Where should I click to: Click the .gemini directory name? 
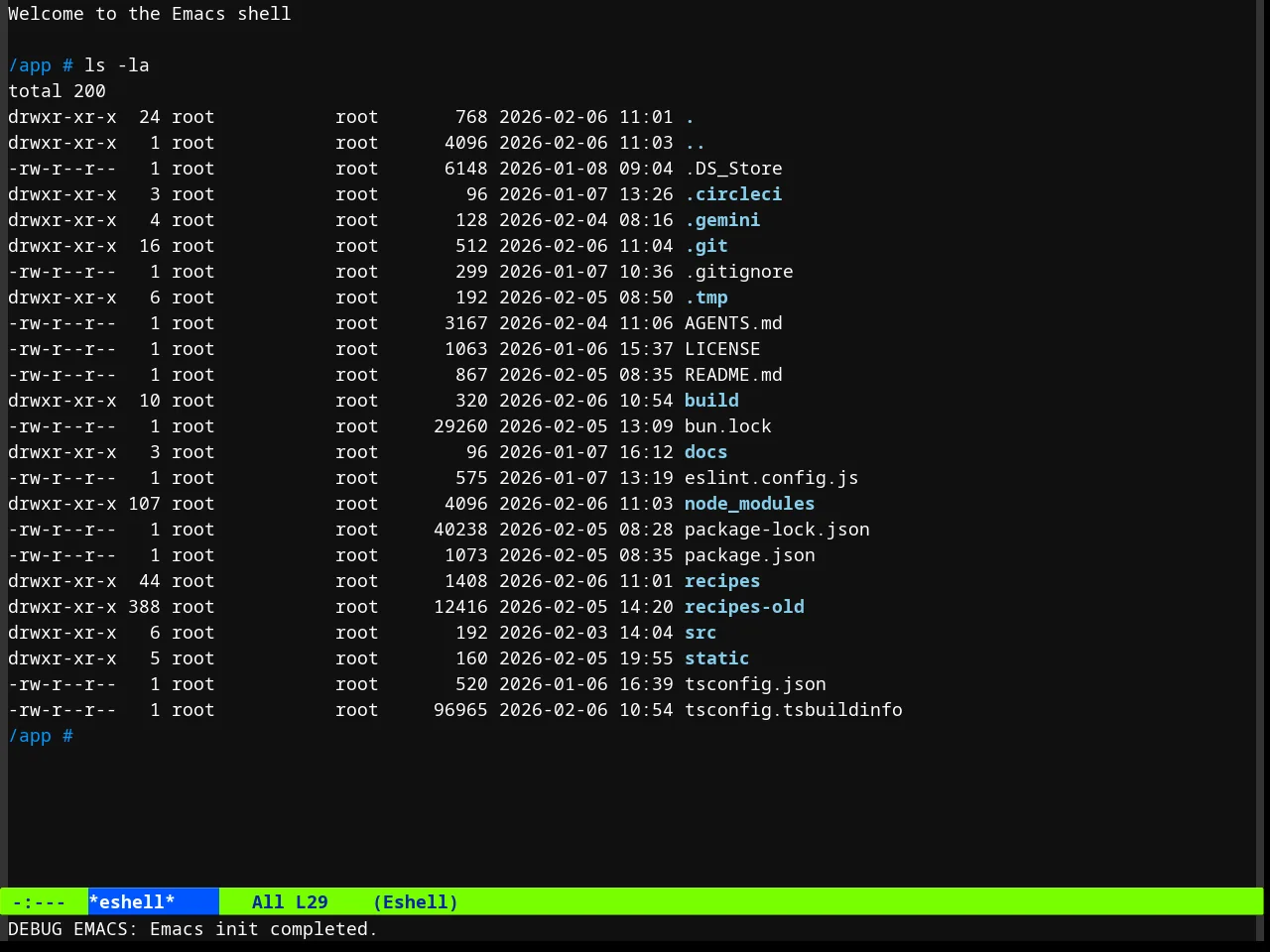pos(722,219)
